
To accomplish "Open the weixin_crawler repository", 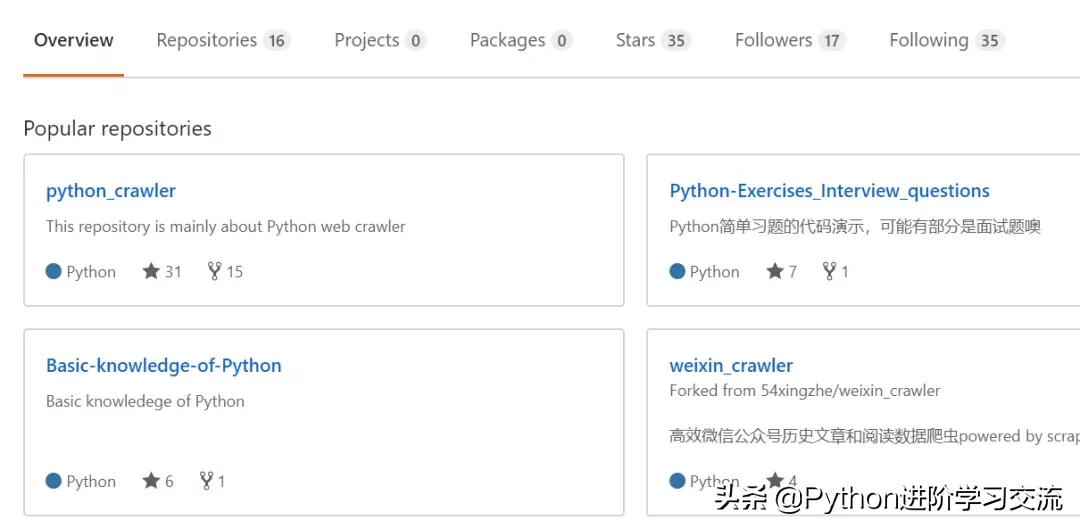I will pyautogui.click(x=731, y=365).
